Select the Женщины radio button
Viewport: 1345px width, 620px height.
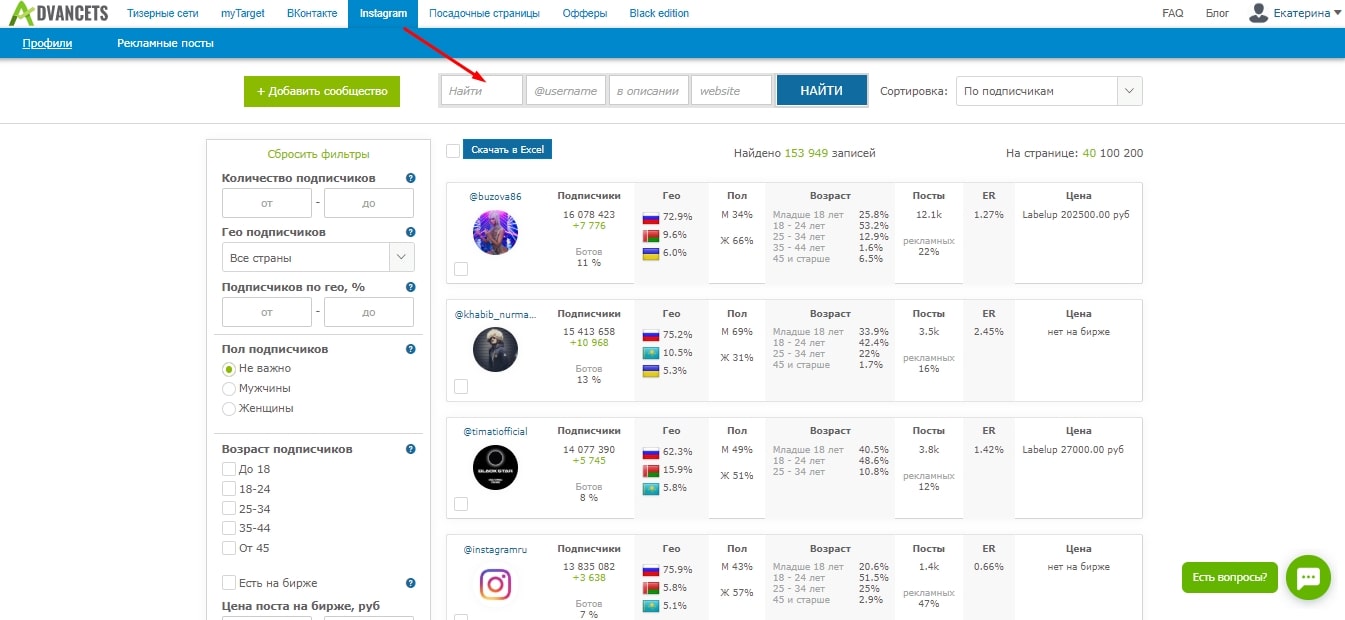(x=229, y=408)
